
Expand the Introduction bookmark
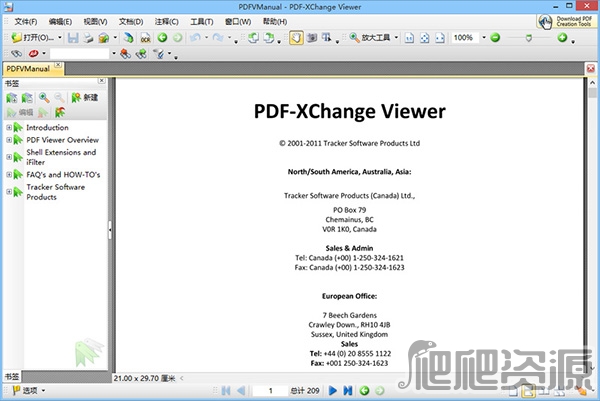pos(9,127)
